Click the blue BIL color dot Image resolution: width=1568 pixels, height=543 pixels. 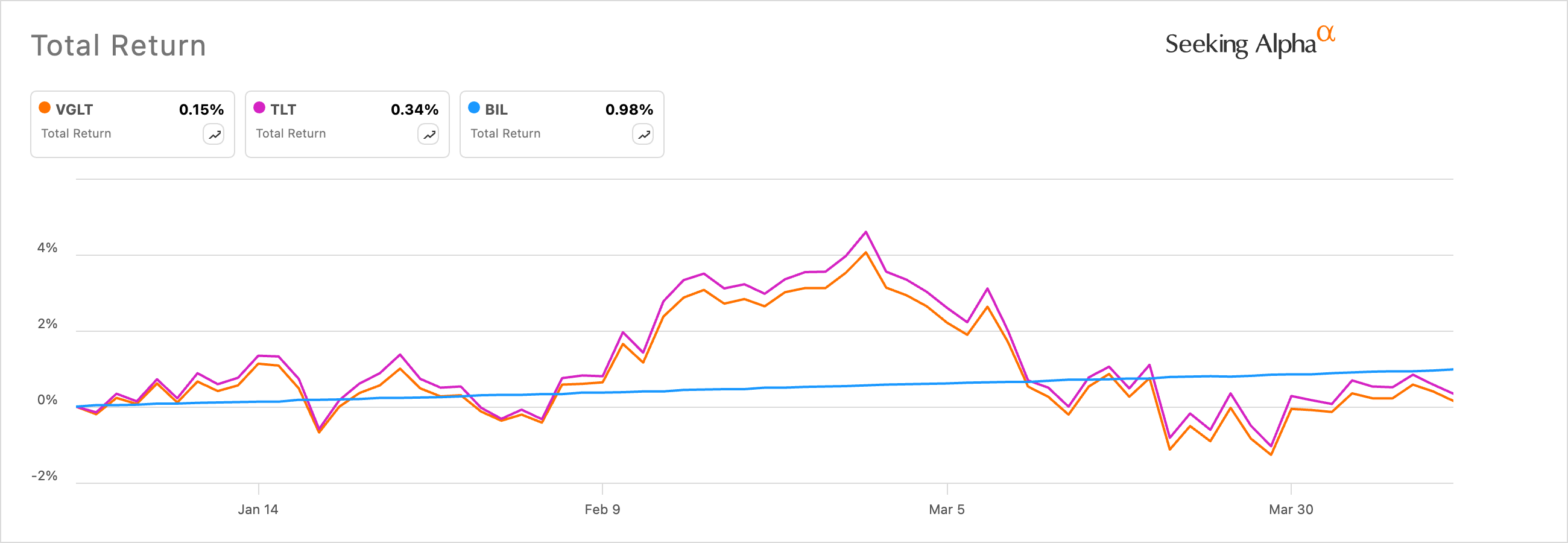[x=474, y=108]
